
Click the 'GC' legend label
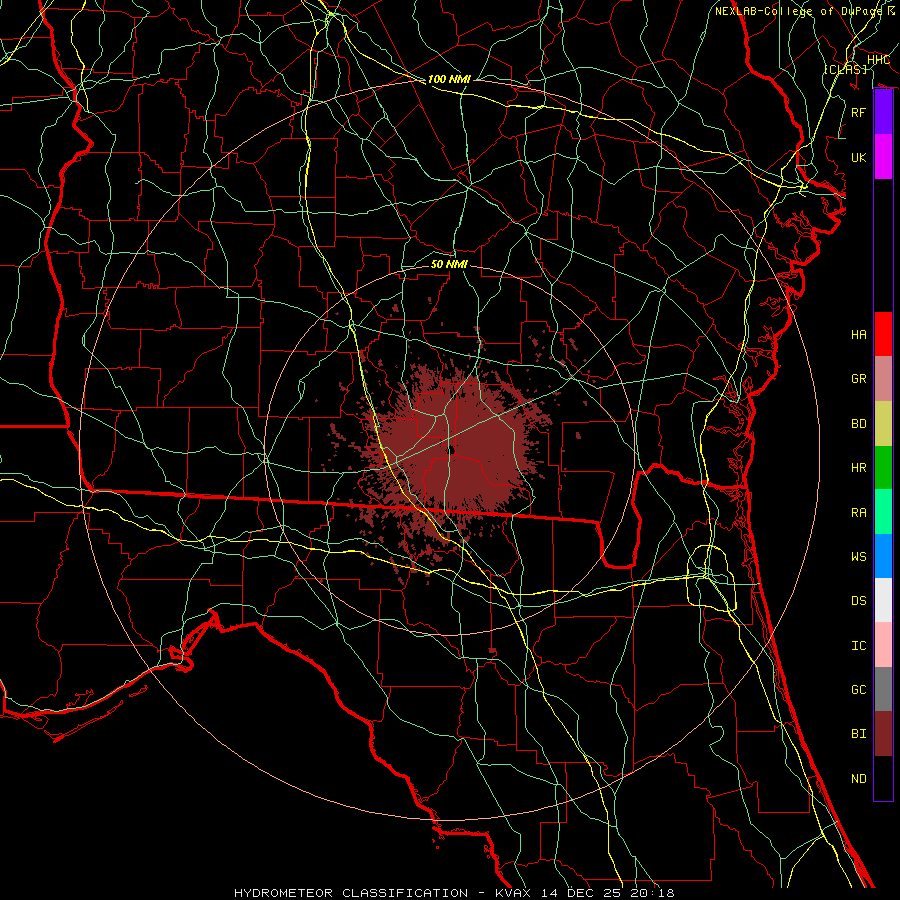pos(858,690)
